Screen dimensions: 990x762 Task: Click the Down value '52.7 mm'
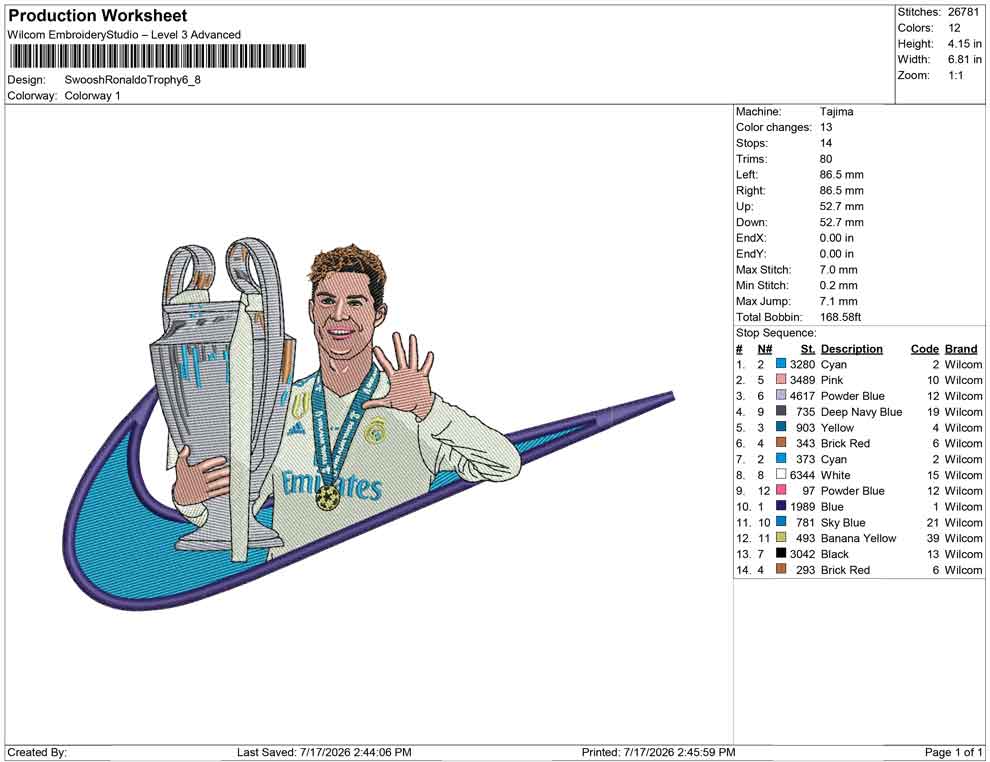point(842,222)
